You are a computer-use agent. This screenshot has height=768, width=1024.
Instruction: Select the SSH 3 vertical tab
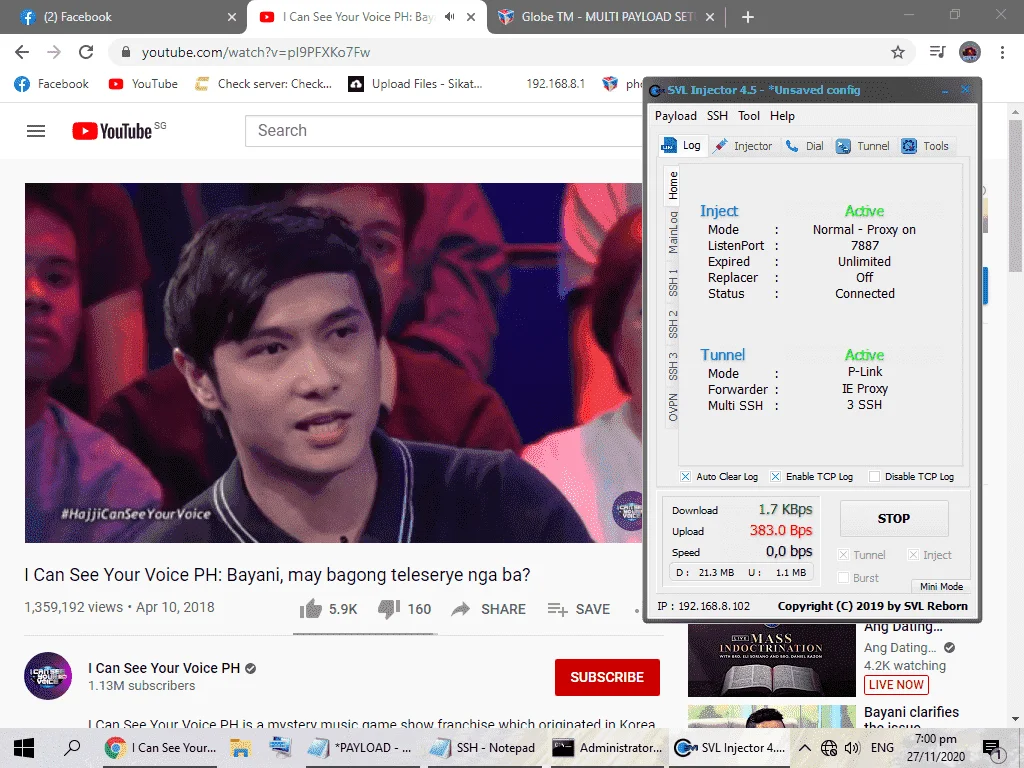[x=673, y=366]
